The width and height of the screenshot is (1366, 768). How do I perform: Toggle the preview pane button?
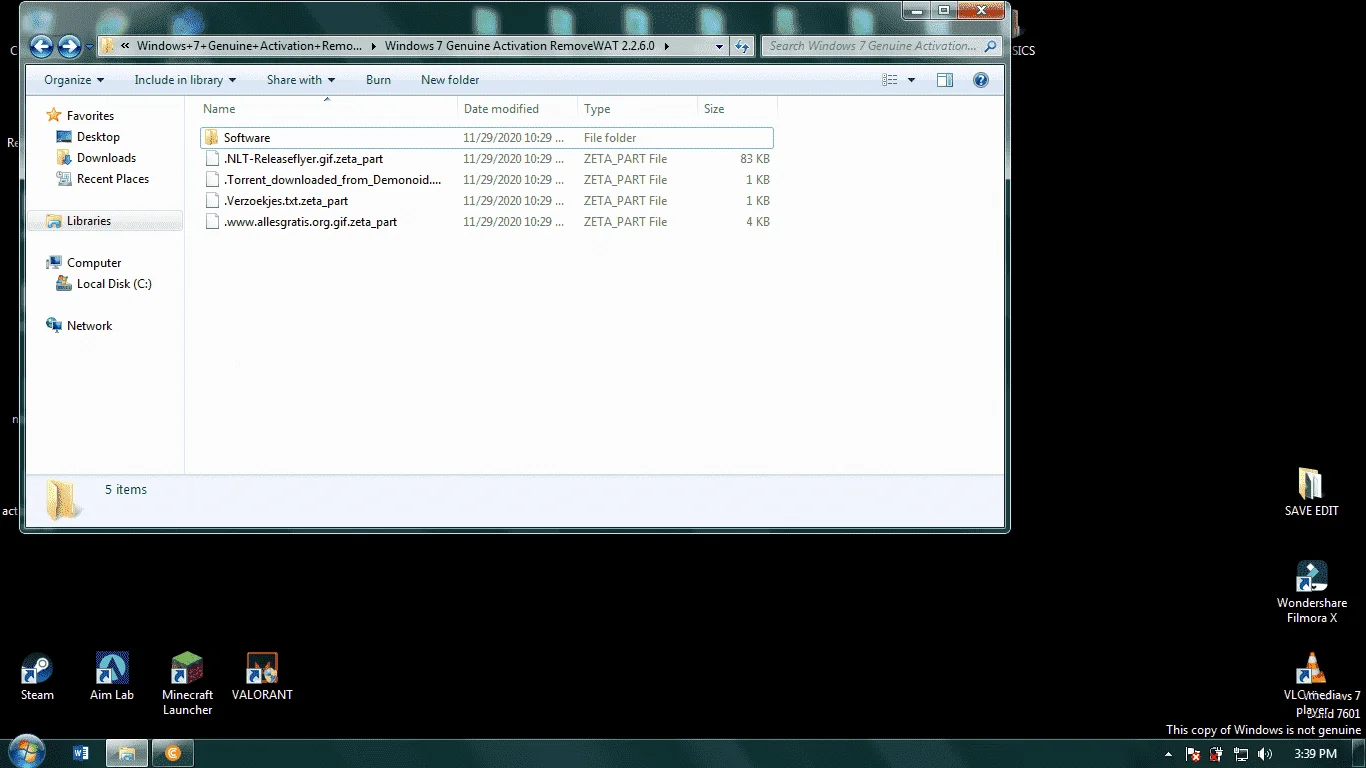(x=945, y=80)
